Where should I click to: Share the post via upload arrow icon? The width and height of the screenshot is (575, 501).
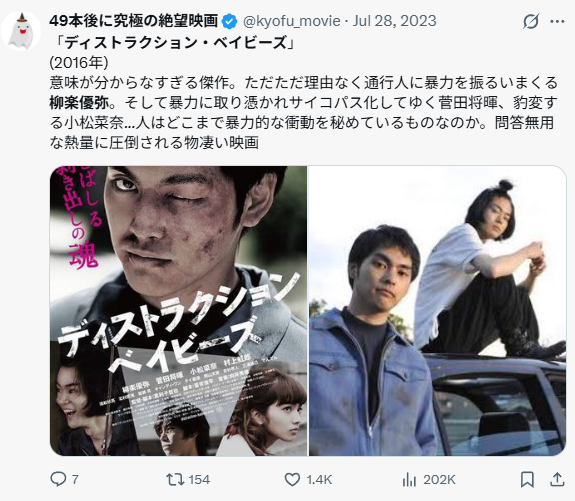tap(557, 479)
